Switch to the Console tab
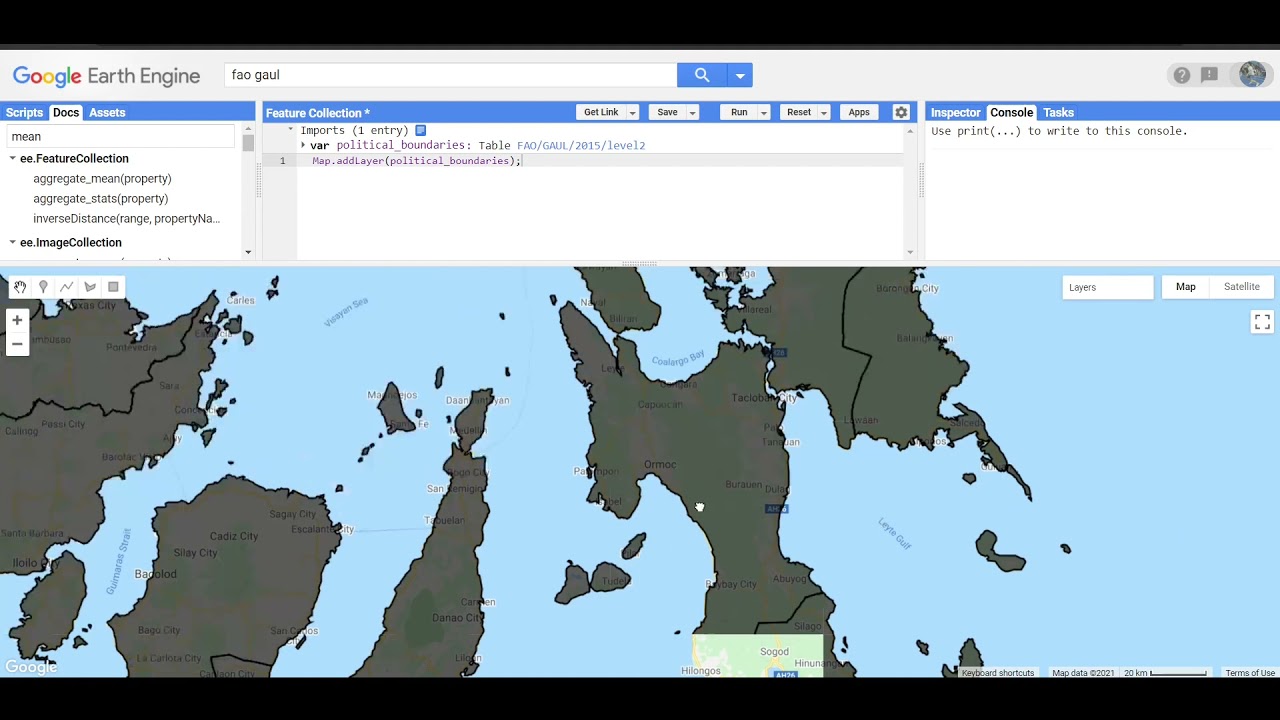This screenshot has height=720, width=1280. point(1012,112)
